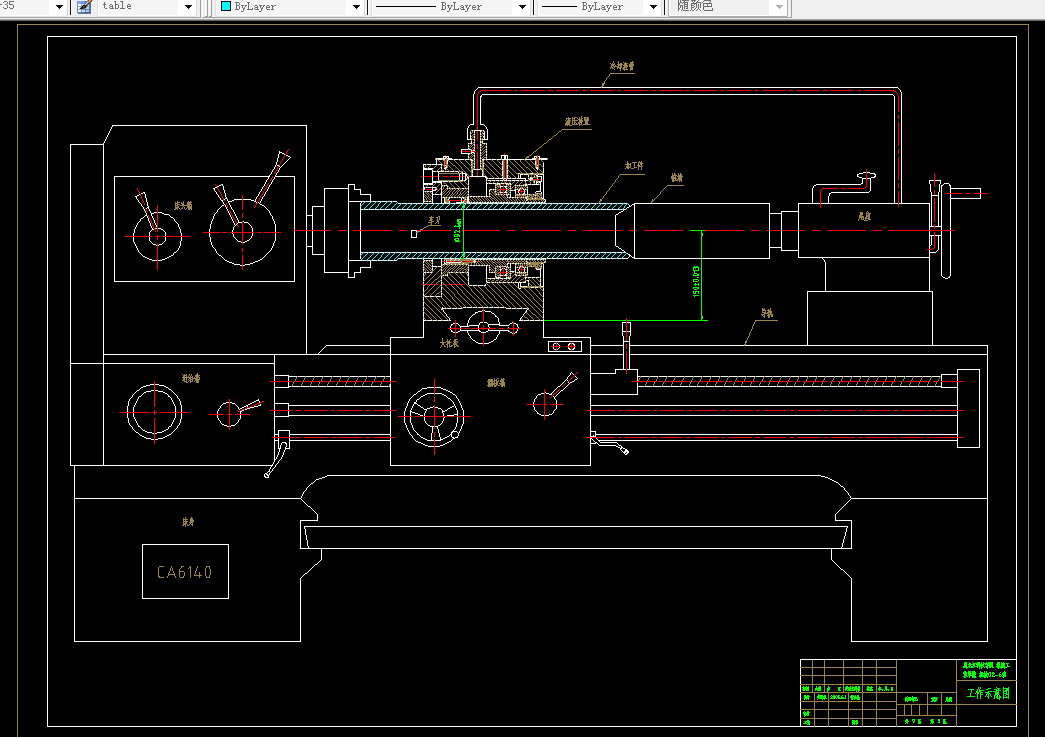This screenshot has width=1045, height=737.
Task: Select the 车刀 cutting tool label
Action: tap(434, 220)
